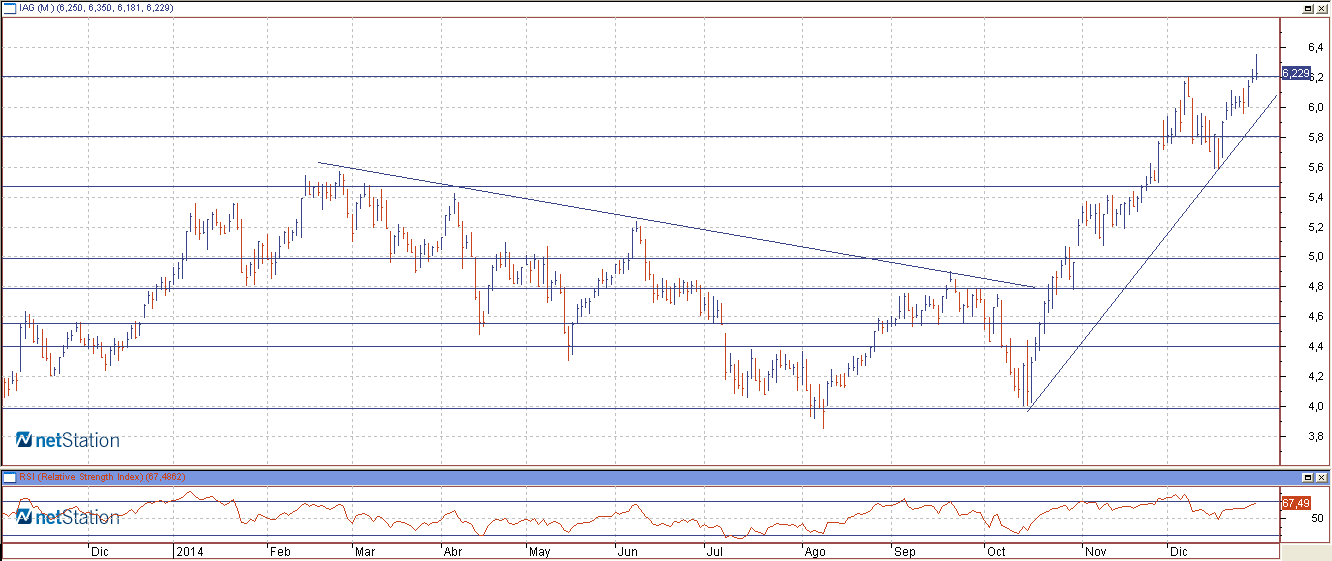
Task: Click the 3,8 price axis label
Action: pos(1316,437)
